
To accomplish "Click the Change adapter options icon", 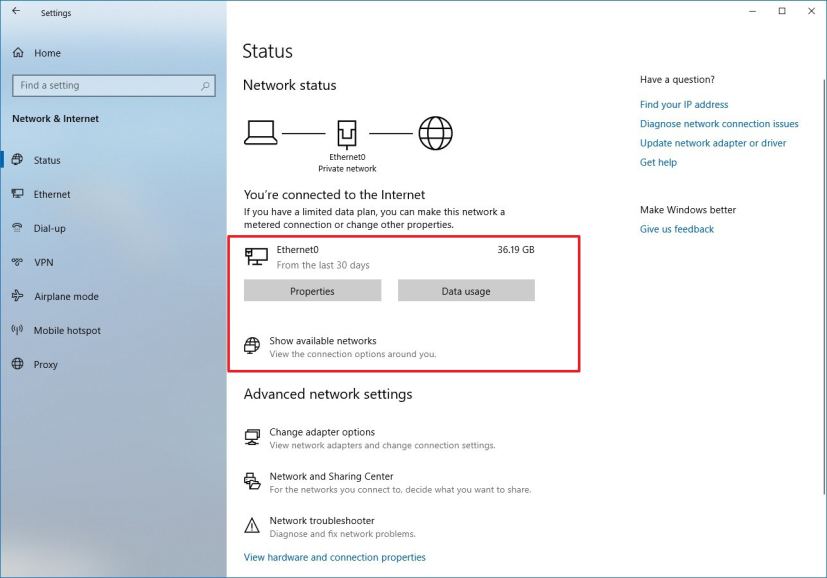I will click(x=252, y=438).
